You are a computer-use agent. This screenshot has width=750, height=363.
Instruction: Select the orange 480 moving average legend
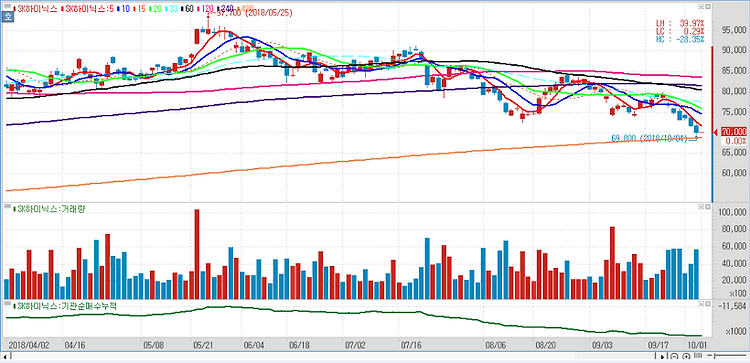[245, 9]
